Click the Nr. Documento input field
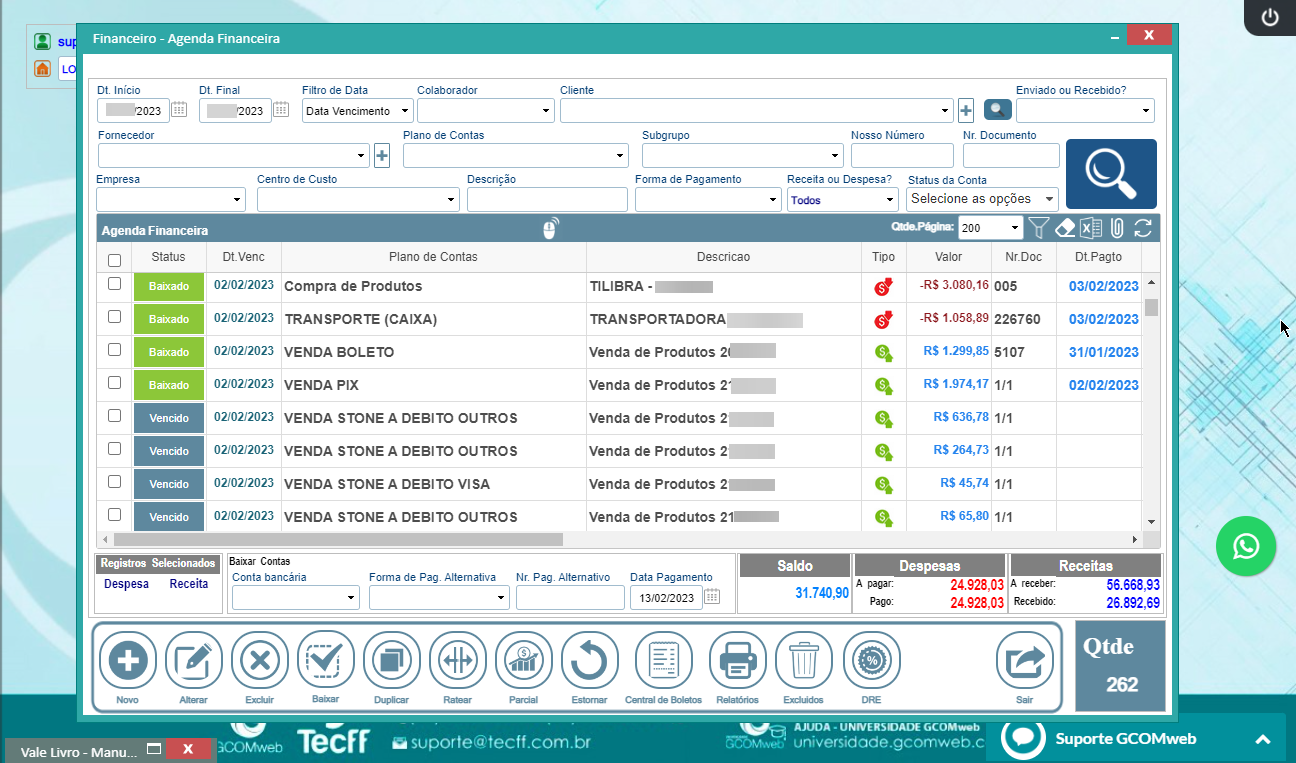Viewport: 1296px width, 763px height. point(1011,155)
